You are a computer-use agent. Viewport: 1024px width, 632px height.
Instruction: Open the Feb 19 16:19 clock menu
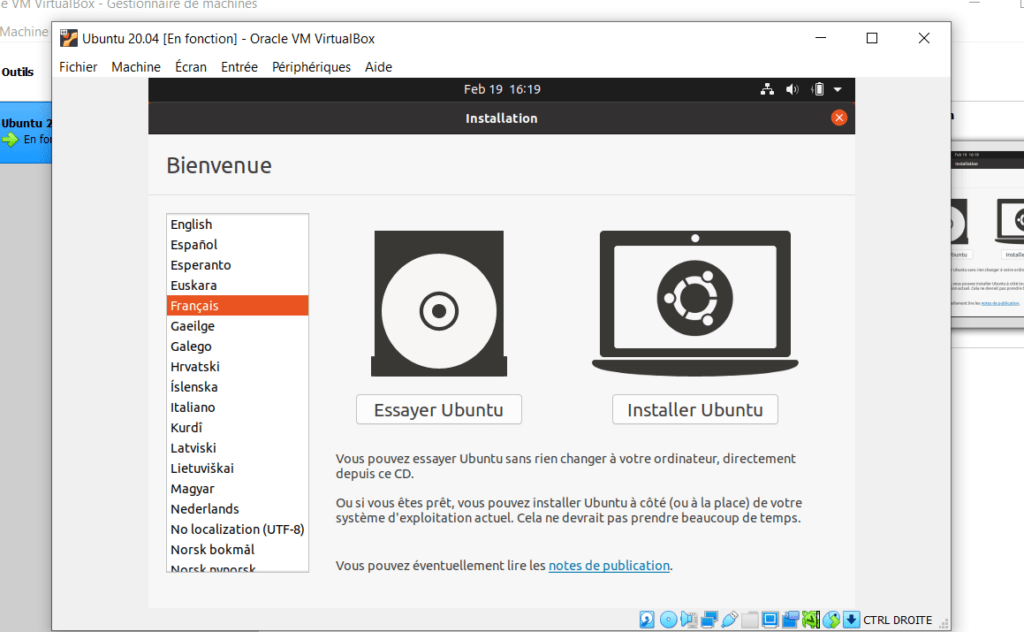click(502, 89)
